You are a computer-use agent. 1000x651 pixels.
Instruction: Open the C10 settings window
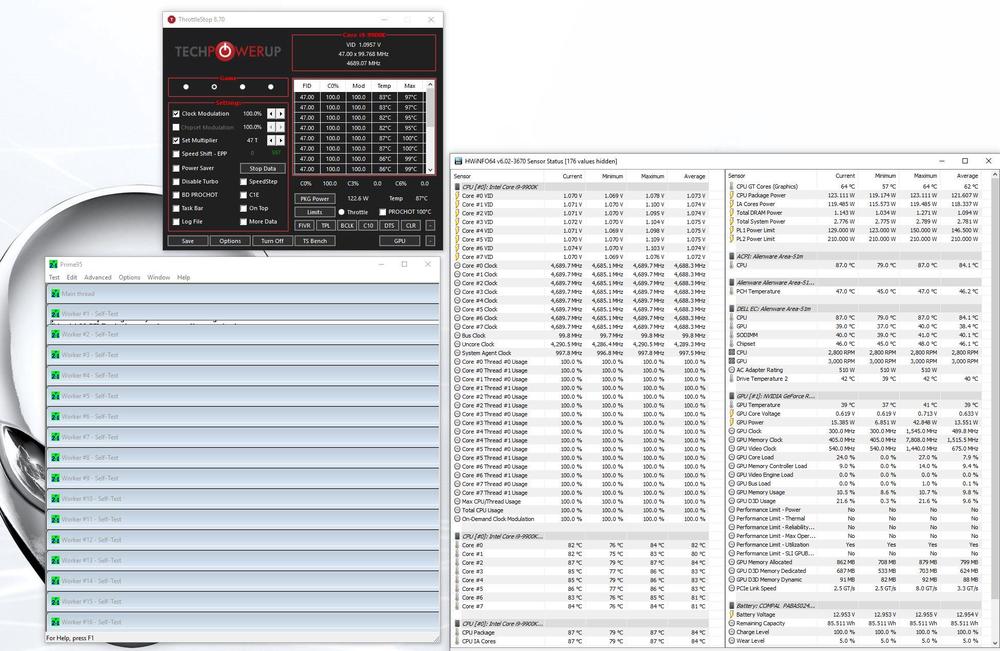click(x=369, y=225)
